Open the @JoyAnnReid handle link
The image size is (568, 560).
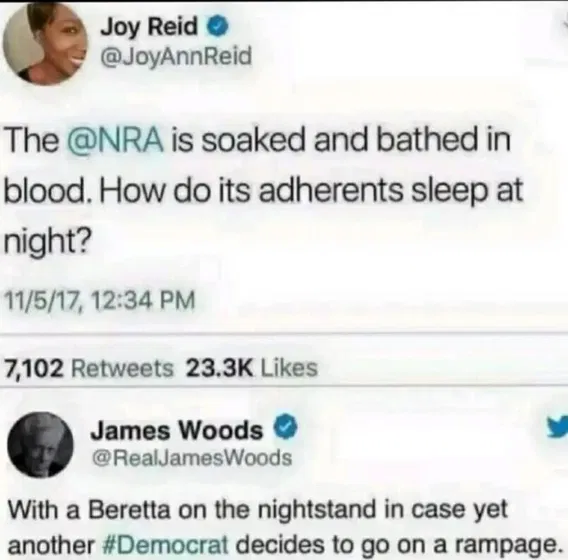tap(176, 56)
